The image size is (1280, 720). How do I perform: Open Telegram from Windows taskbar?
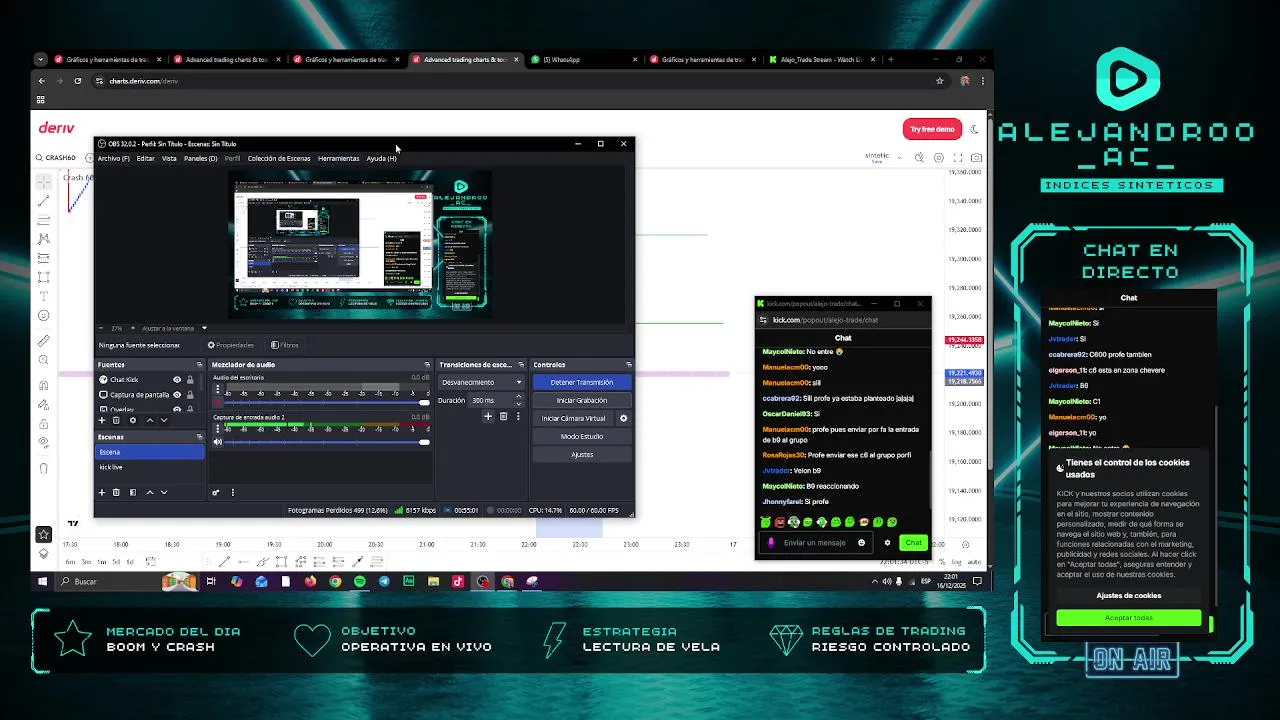click(x=384, y=581)
